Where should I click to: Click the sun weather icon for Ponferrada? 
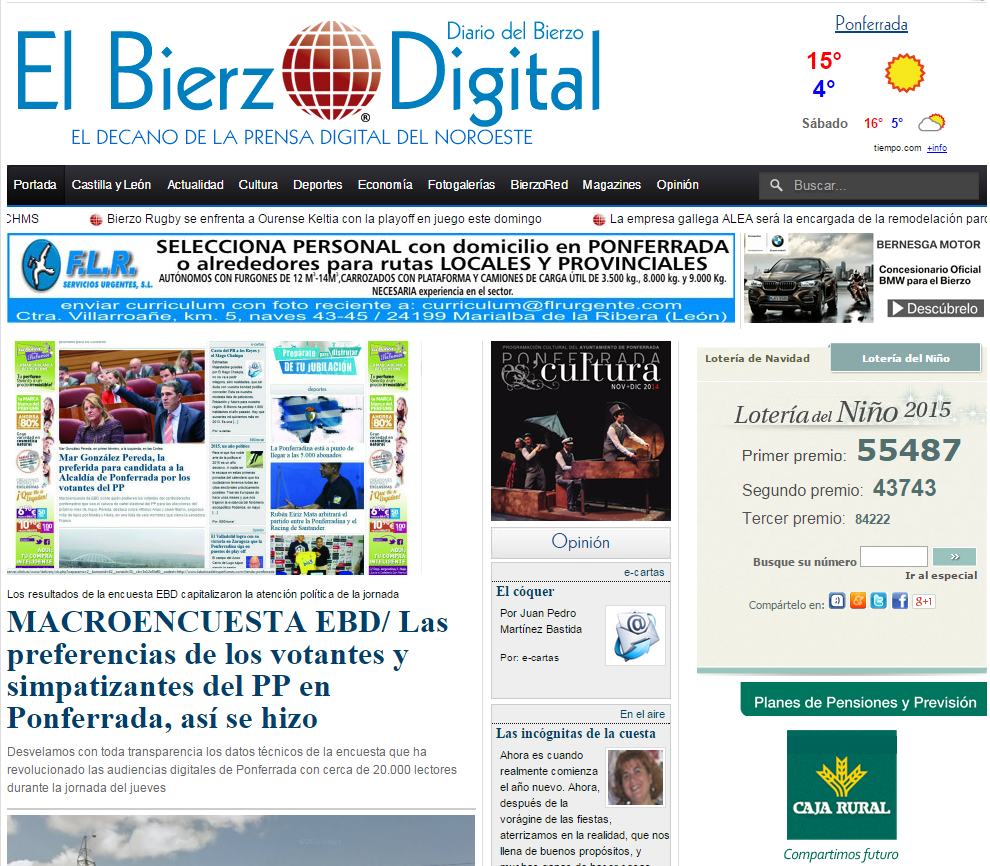[x=904, y=73]
